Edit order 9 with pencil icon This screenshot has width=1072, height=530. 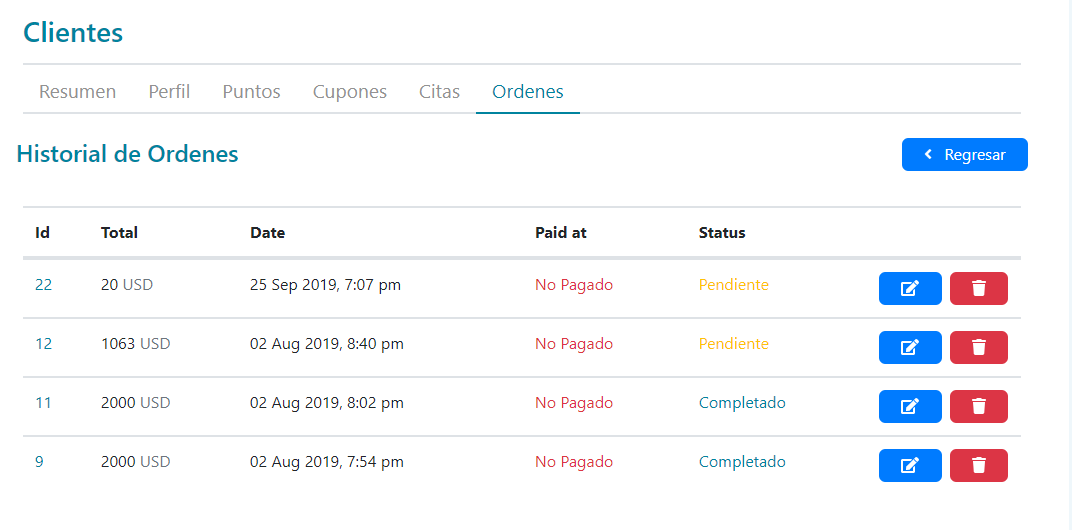[910, 465]
